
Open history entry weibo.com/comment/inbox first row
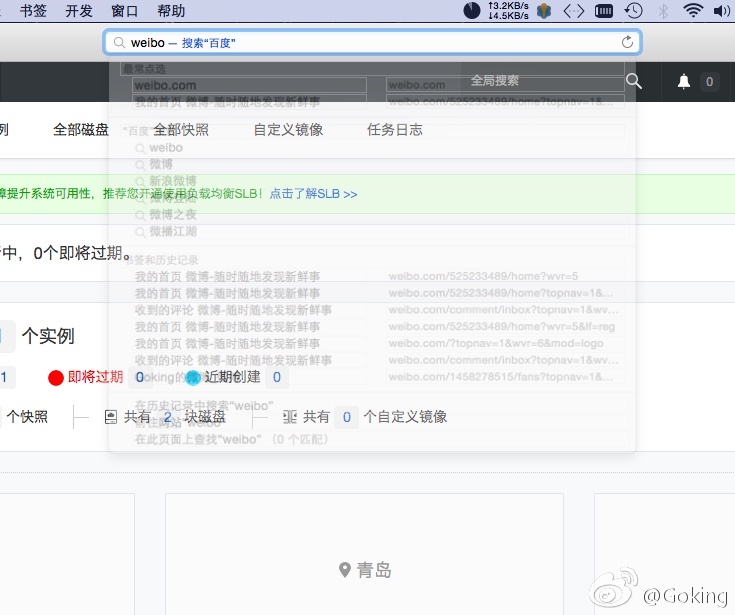(x=379, y=310)
